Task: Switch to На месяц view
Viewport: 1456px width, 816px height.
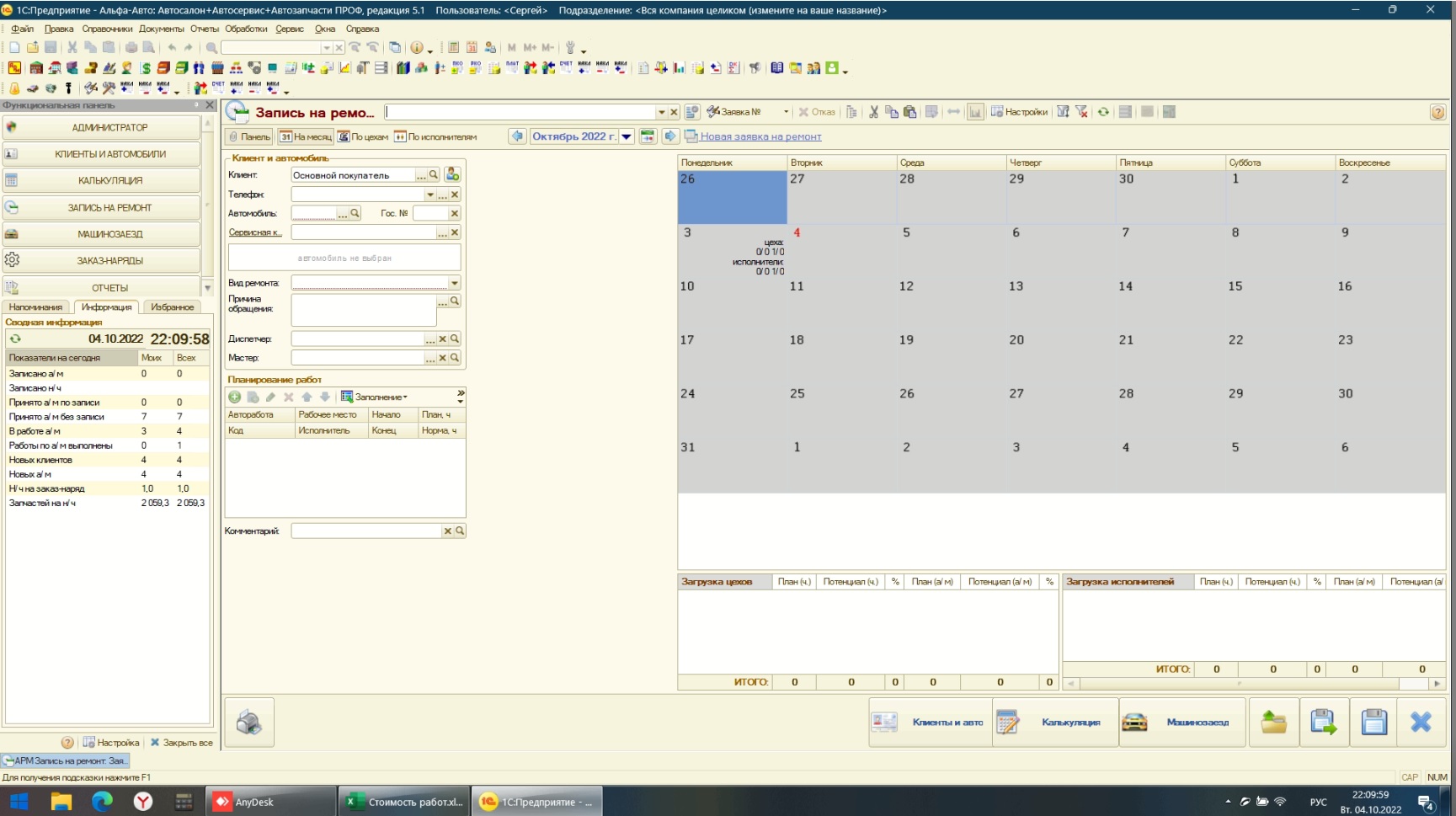Action: 306,136
